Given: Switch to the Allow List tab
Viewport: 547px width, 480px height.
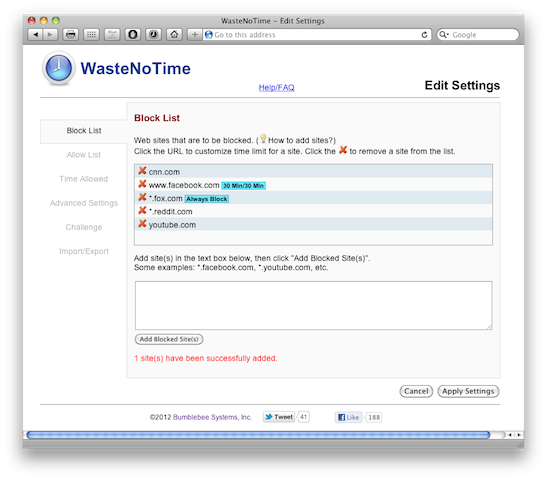Looking at the screenshot, I should pyautogui.click(x=84, y=155).
